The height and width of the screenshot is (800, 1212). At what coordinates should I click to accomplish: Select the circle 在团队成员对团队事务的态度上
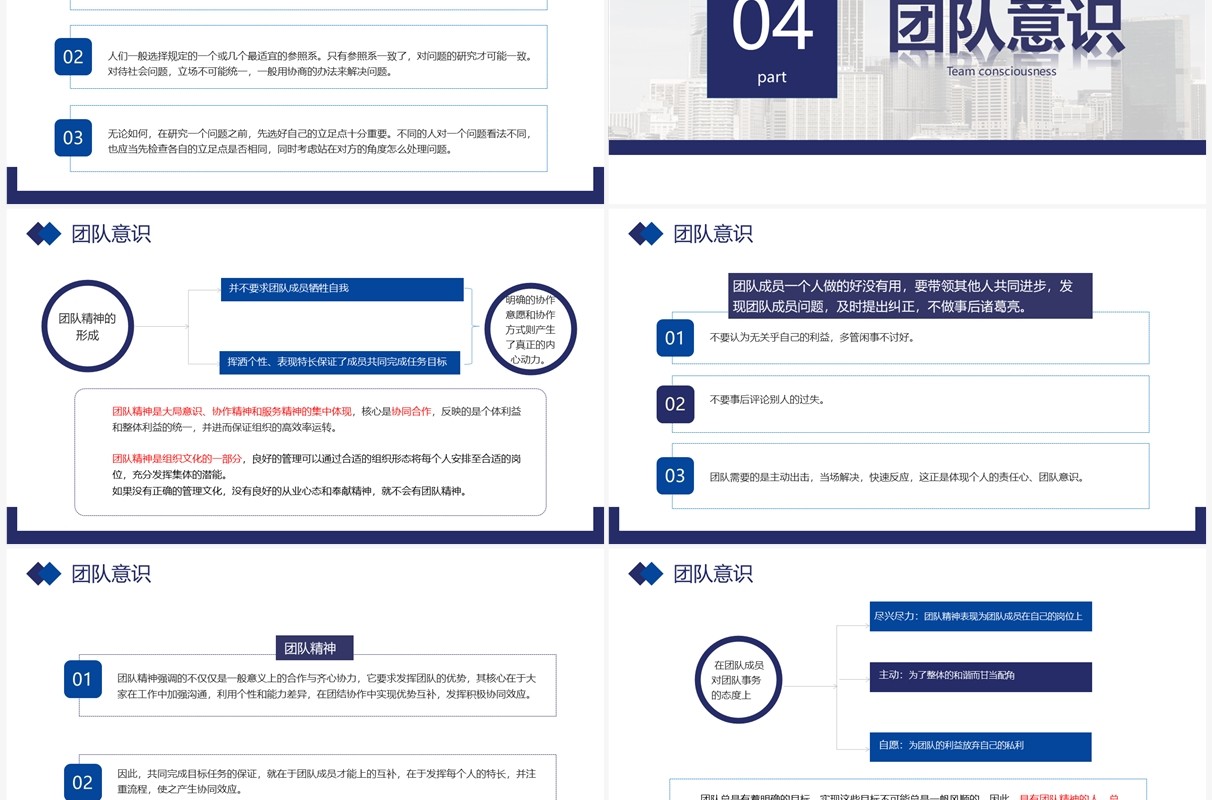click(738, 679)
